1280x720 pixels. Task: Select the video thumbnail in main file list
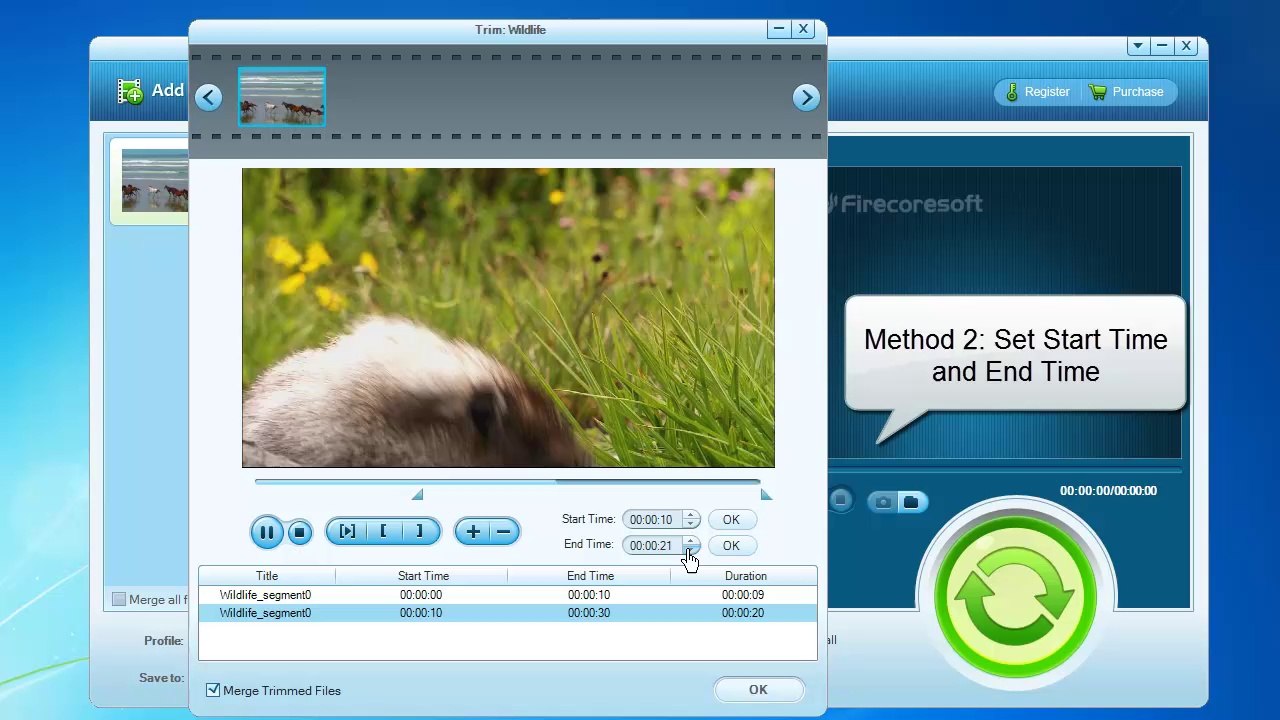point(154,181)
